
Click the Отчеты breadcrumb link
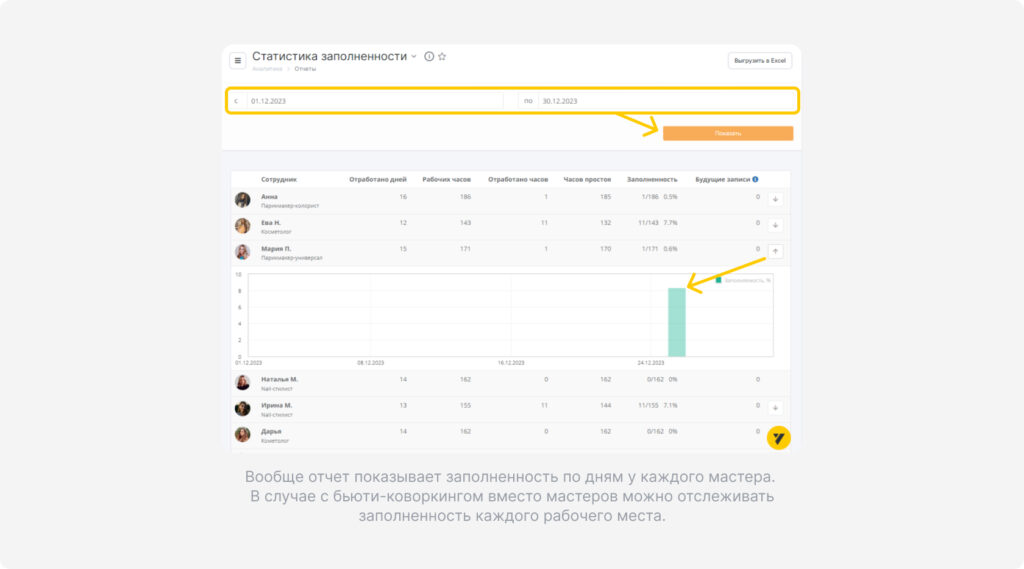point(305,69)
